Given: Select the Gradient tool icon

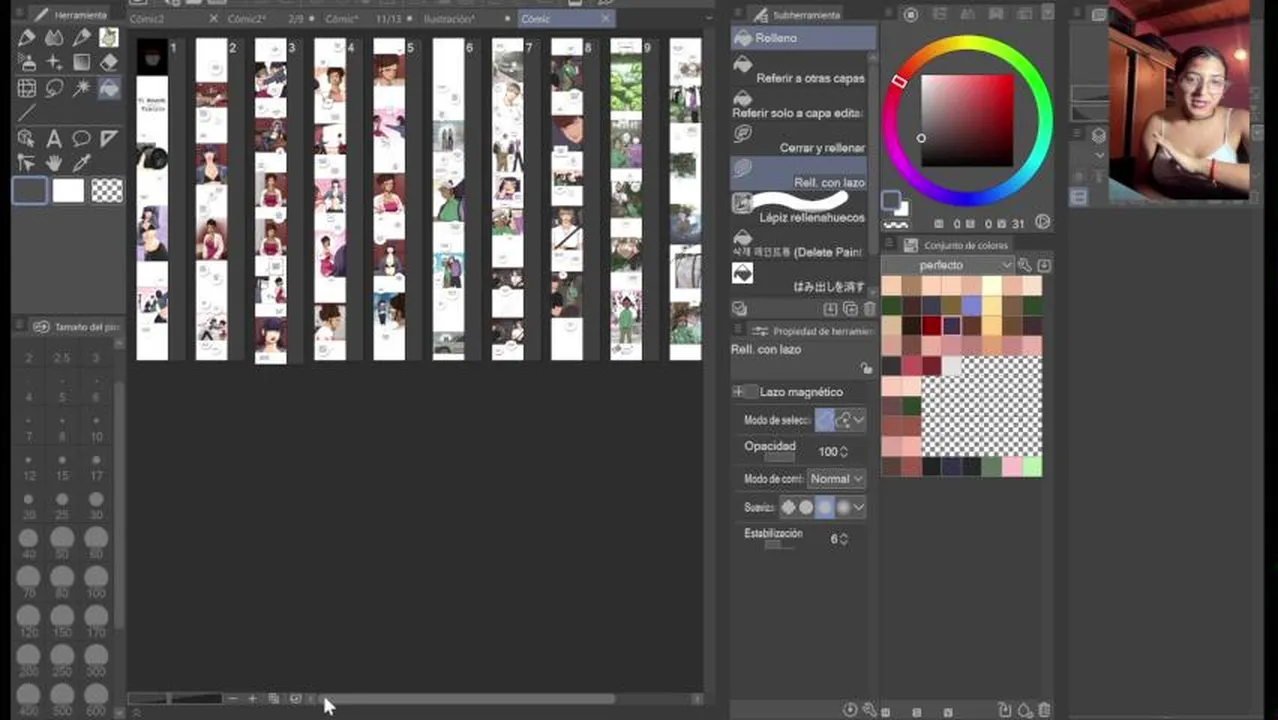Looking at the screenshot, I should point(81,62).
